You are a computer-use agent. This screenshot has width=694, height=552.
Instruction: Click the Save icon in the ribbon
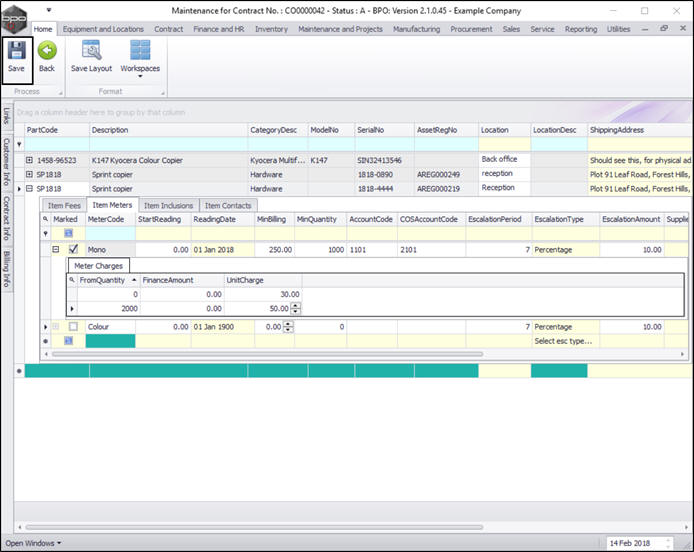point(16,50)
